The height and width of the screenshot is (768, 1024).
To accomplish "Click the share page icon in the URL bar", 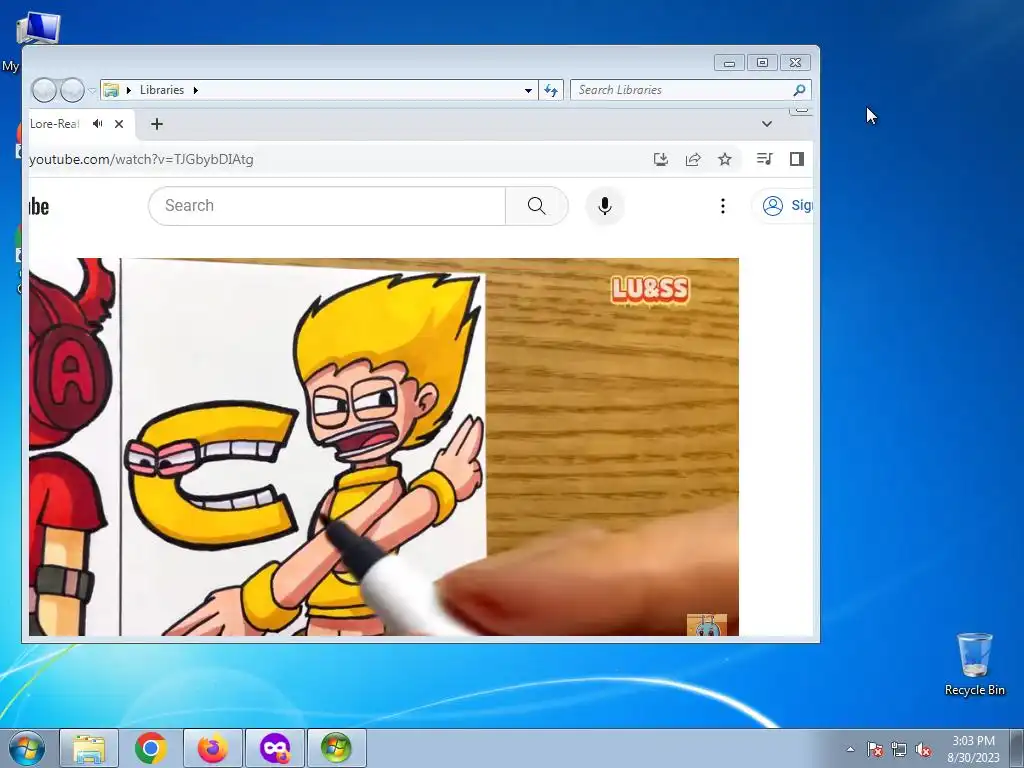I will (x=693, y=159).
